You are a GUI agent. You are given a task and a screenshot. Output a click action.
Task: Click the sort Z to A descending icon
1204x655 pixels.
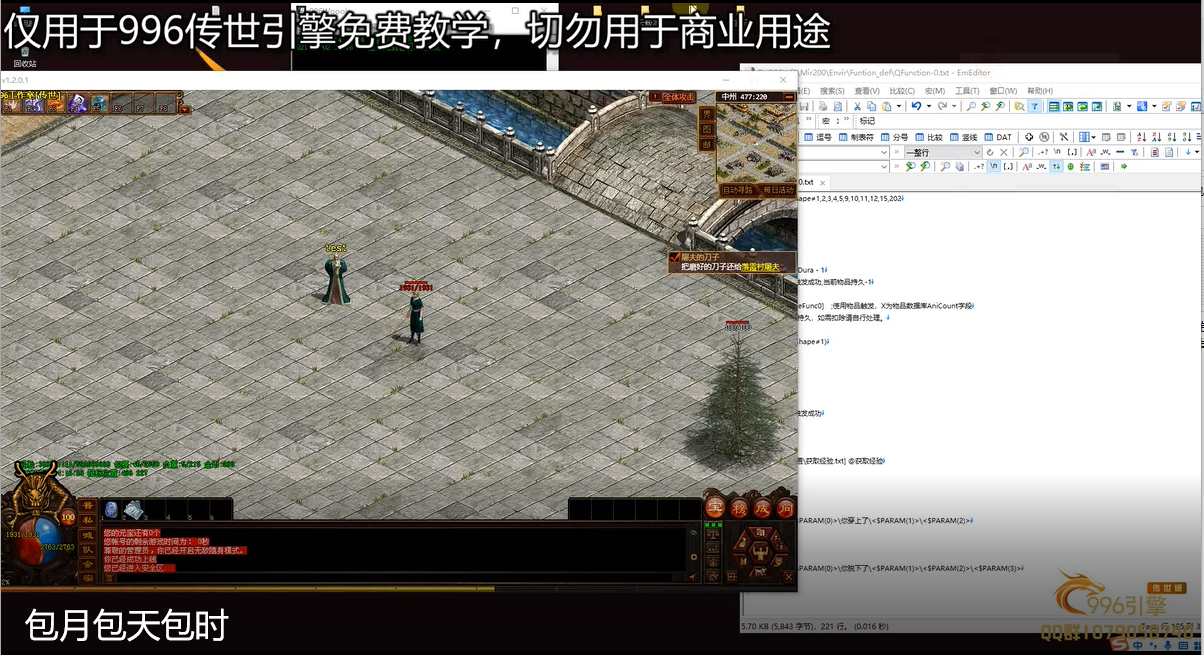click(x=1156, y=137)
